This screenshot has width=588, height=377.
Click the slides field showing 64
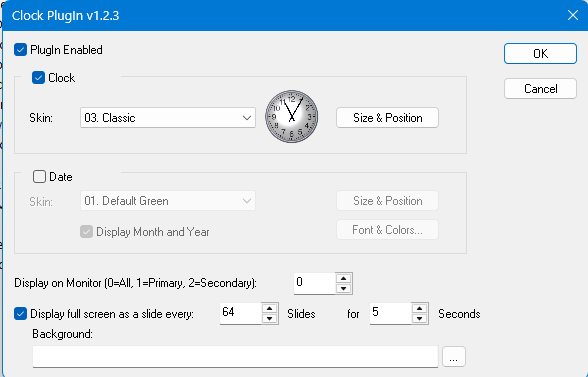tap(240, 313)
